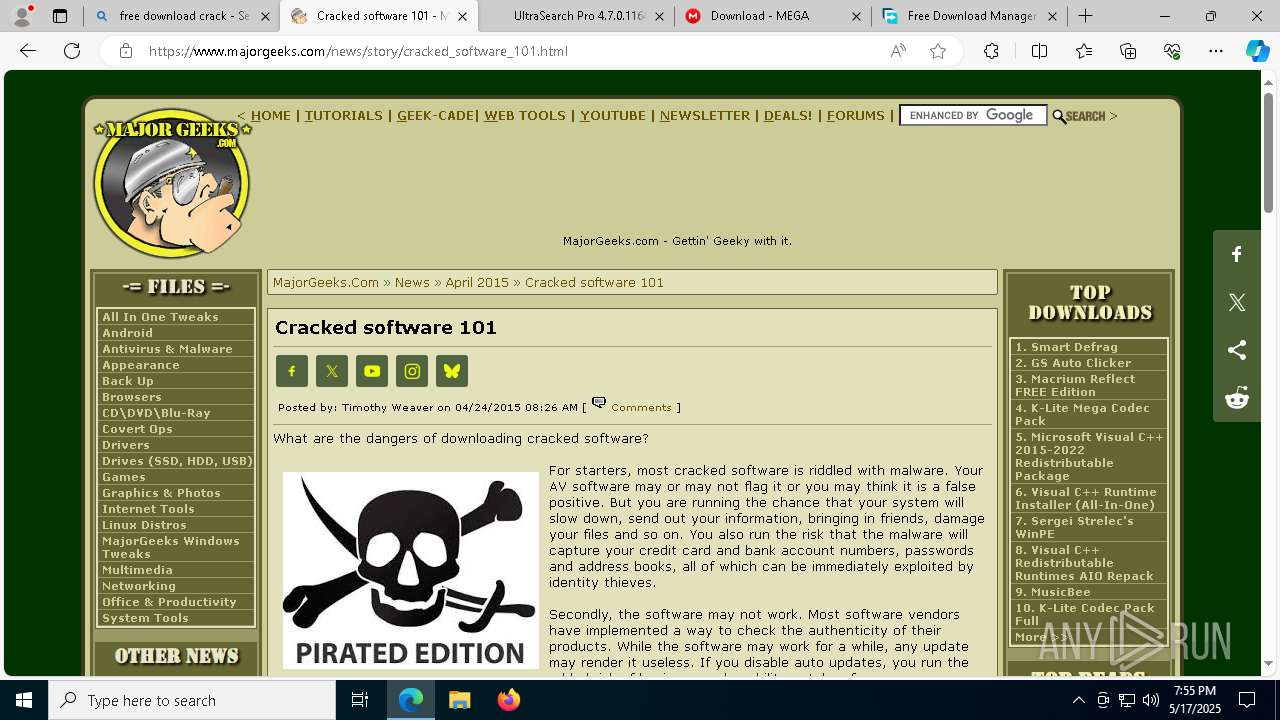
Task: Add page to favorites star icon
Action: (938, 51)
